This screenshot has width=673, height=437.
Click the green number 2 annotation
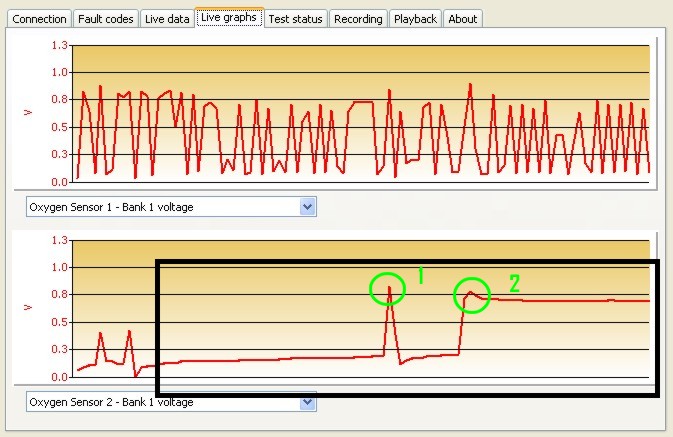pyautogui.click(x=515, y=283)
